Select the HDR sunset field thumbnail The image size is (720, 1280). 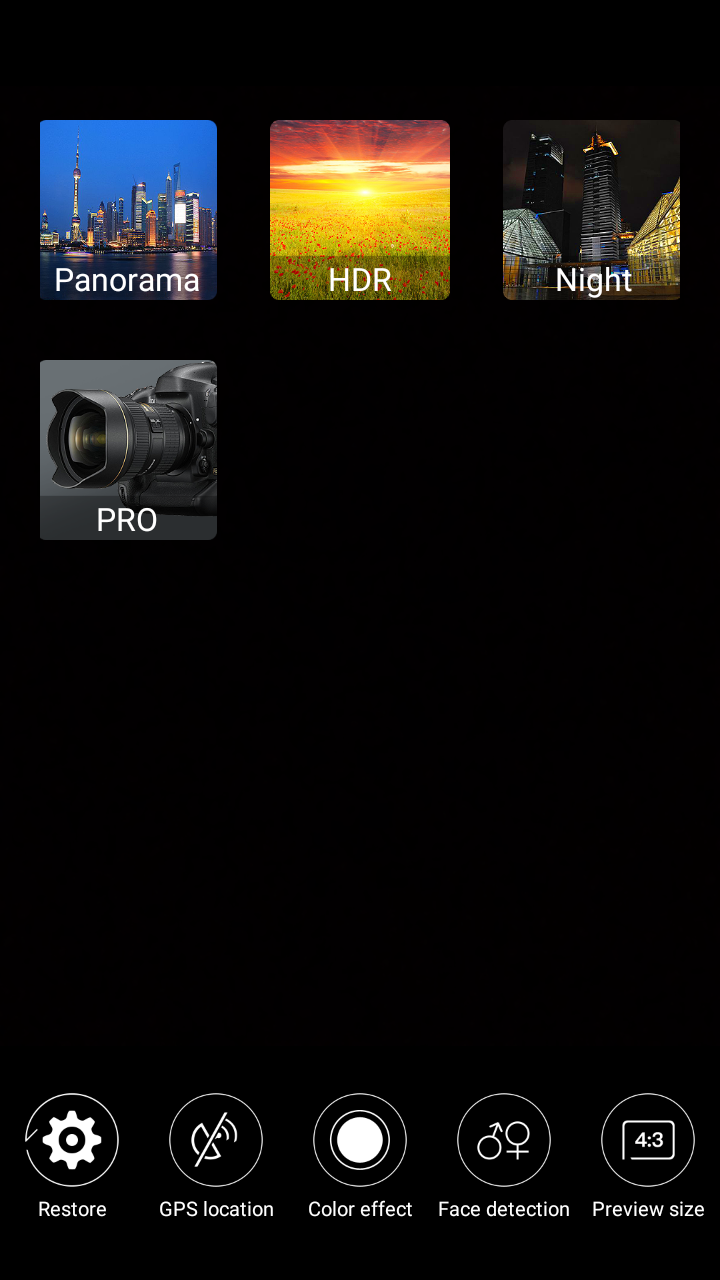click(360, 210)
